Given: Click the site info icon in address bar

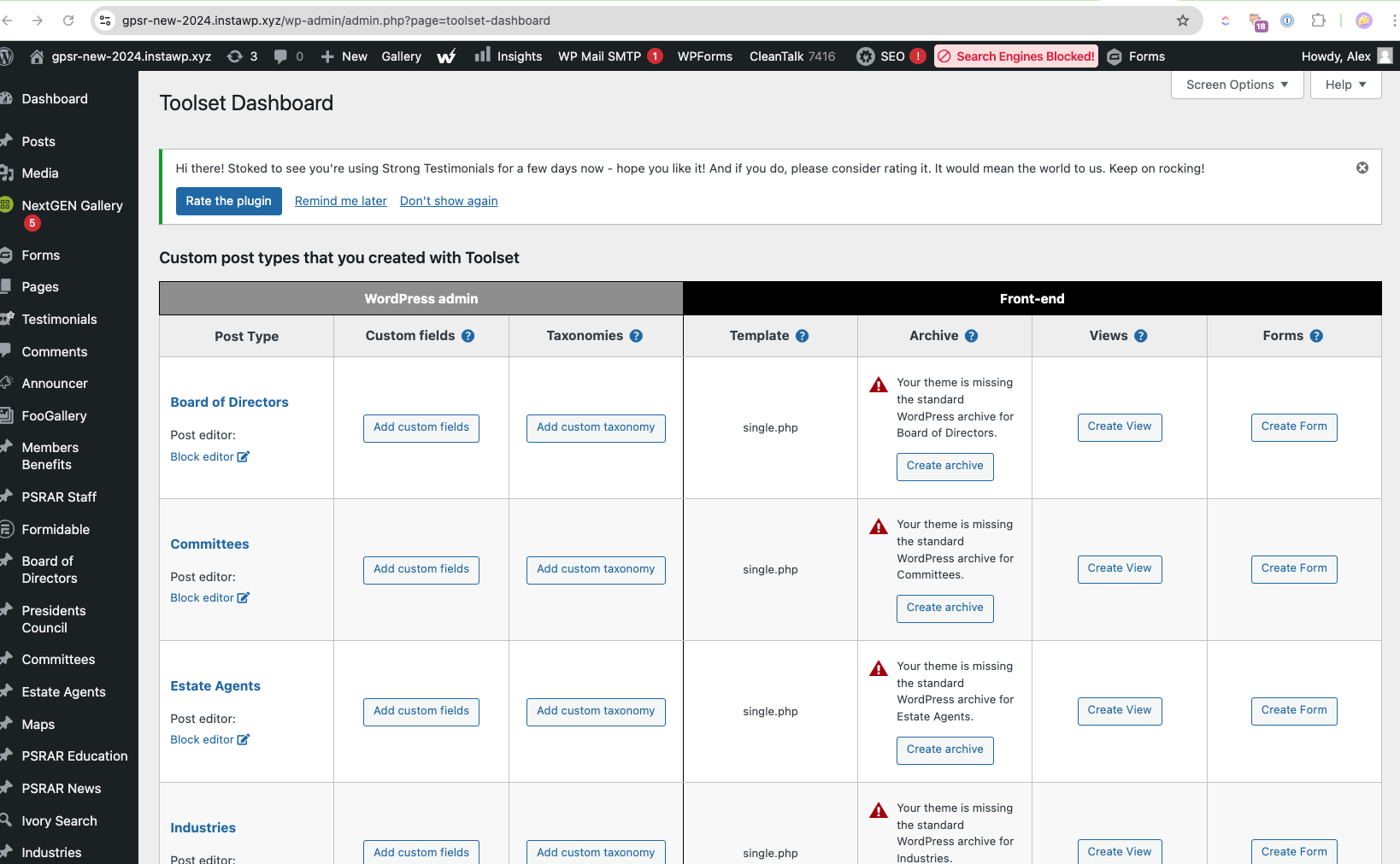Looking at the screenshot, I should pyautogui.click(x=104, y=21).
